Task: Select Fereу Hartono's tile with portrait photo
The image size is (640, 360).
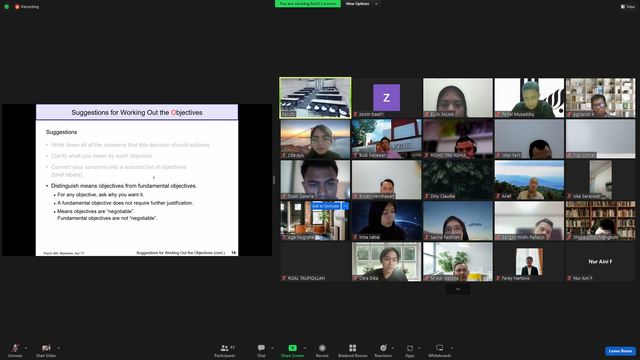Action: click(529, 262)
